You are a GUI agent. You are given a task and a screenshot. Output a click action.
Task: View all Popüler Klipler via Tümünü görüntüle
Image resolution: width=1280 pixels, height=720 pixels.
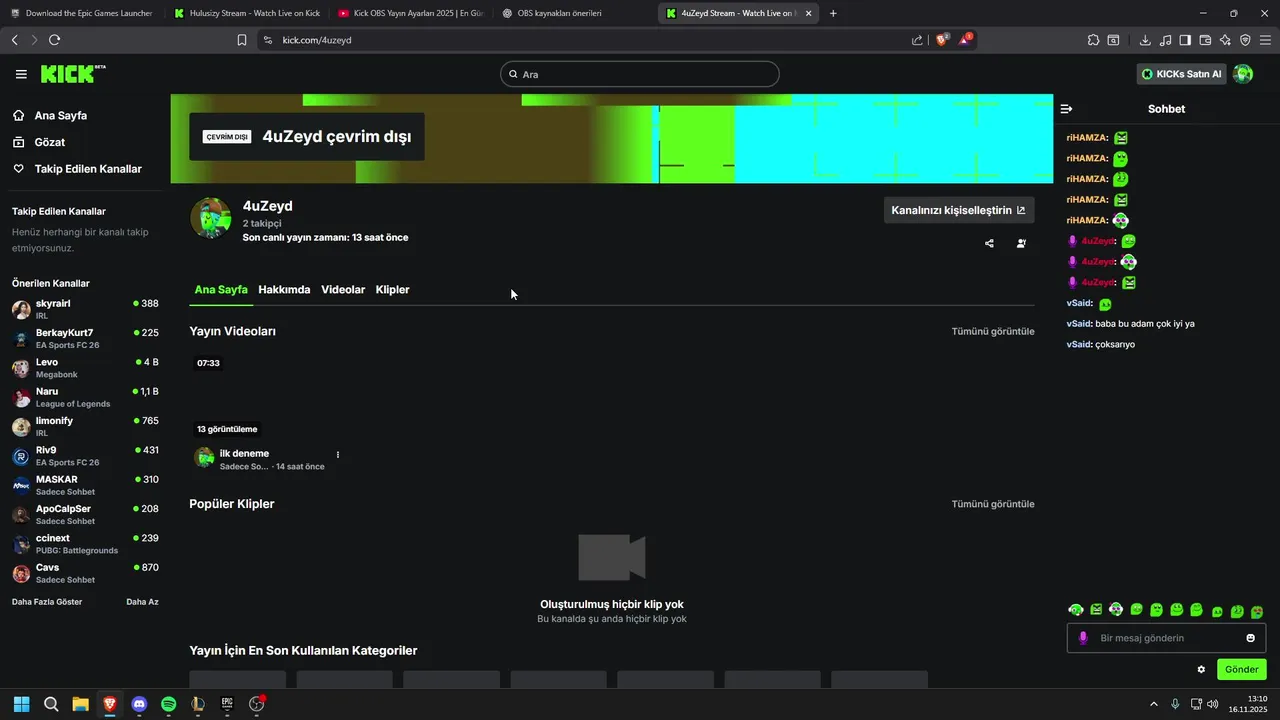click(x=993, y=504)
